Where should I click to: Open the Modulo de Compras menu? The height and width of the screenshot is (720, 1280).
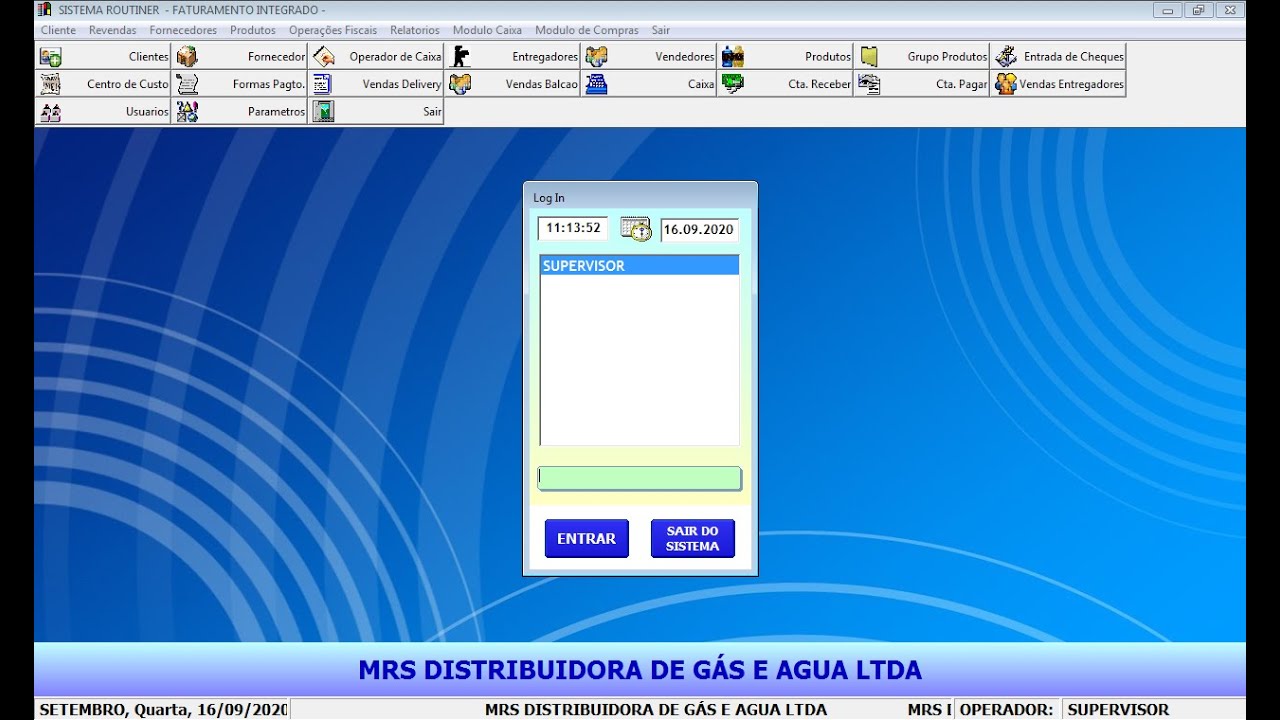point(587,30)
